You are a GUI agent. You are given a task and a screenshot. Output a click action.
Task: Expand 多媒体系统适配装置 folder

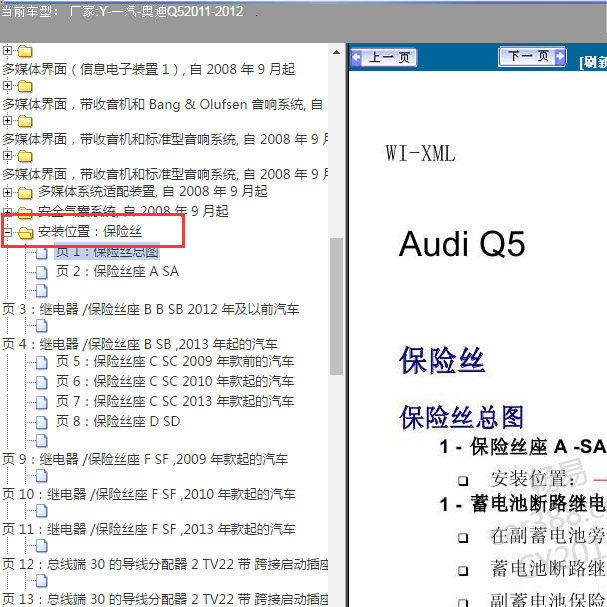click(7, 192)
